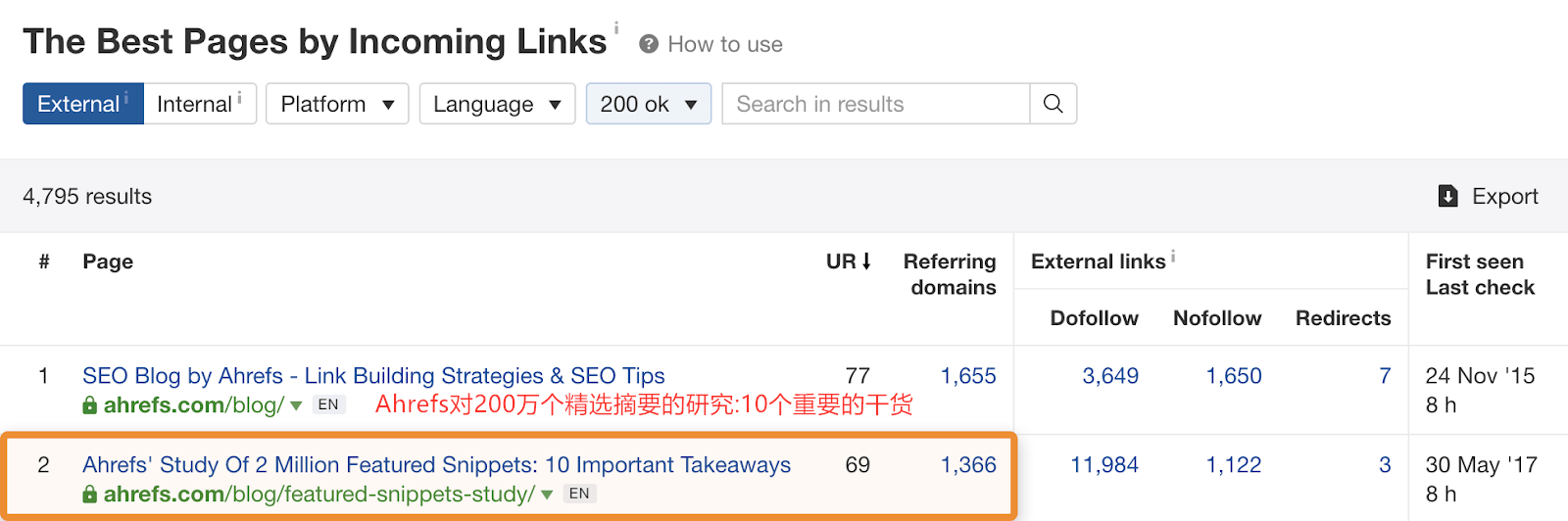The width and height of the screenshot is (1568, 521).
Task: Expand the featured-snippets-study URL arrow
Action: [547, 495]
